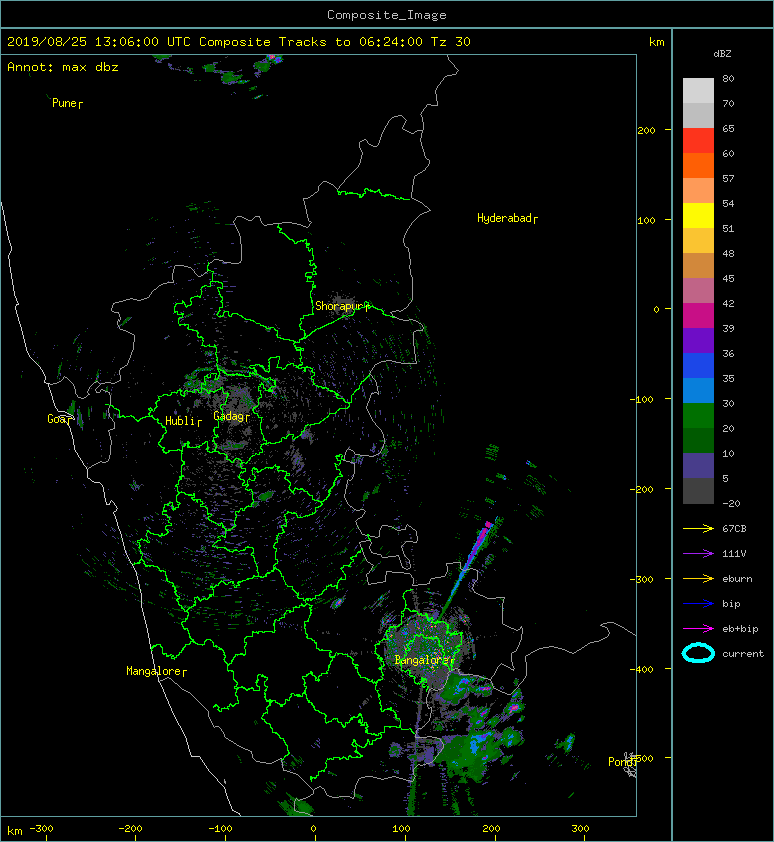774x842 pixels.
Task: Click the purple 111V arrow legend icon
Action: coord(698,554)
